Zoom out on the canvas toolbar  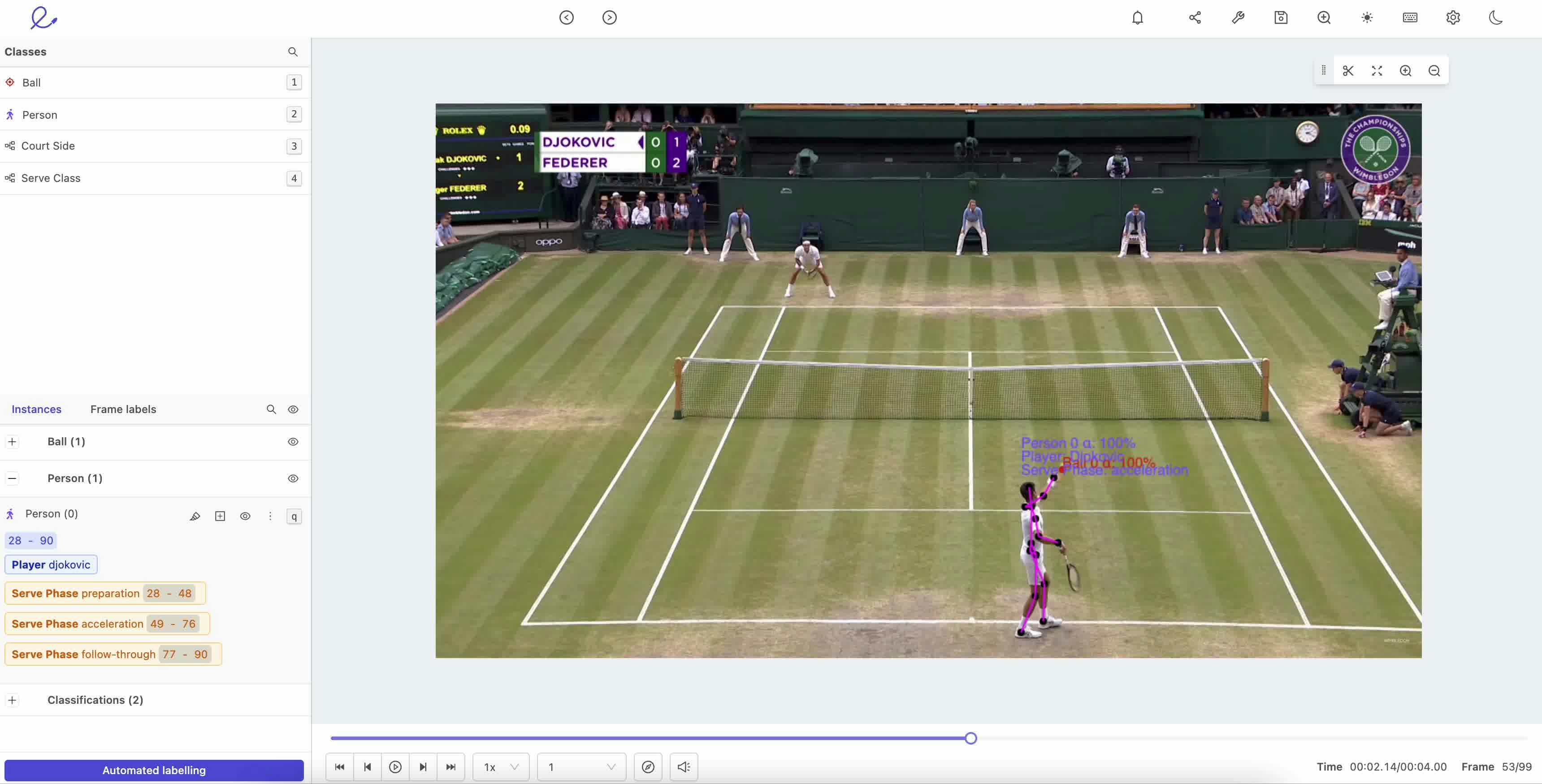tap(1434, 71)
